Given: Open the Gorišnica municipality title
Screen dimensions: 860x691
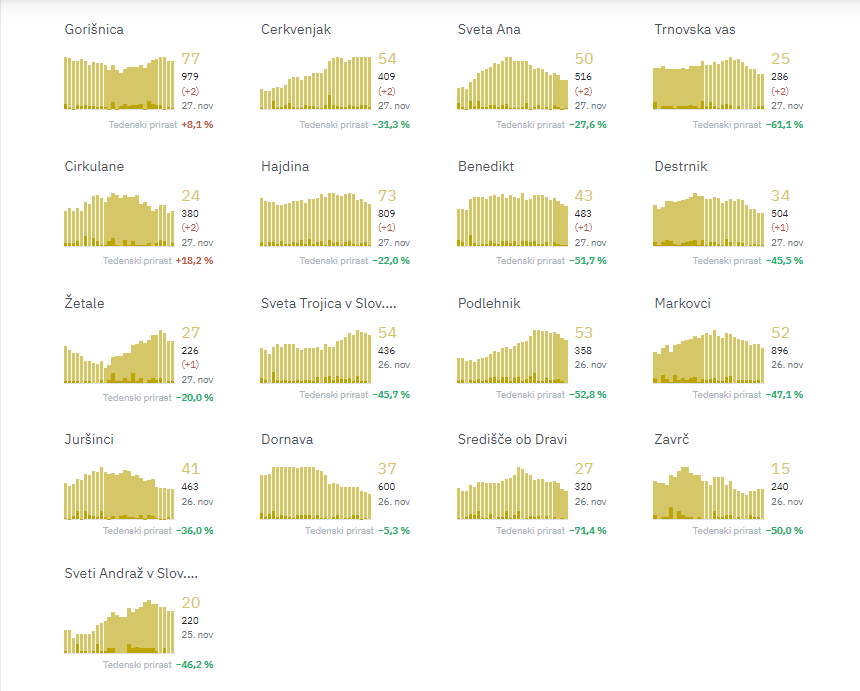Looking at the screenshot, I should click(94, 30).
